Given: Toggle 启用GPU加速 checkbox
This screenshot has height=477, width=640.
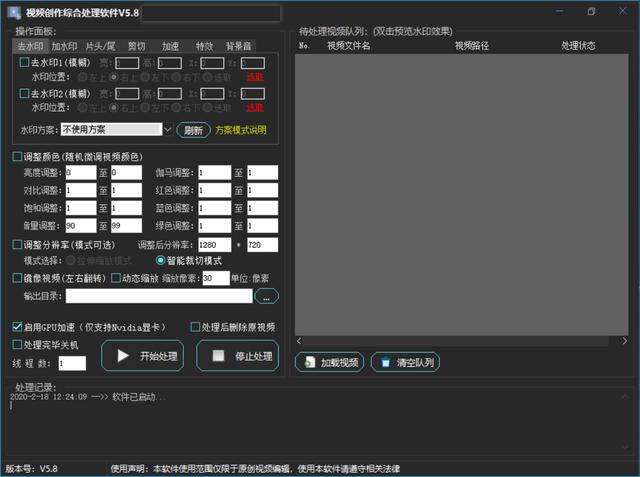Looking at the screenshot, I should pos(17,327).
